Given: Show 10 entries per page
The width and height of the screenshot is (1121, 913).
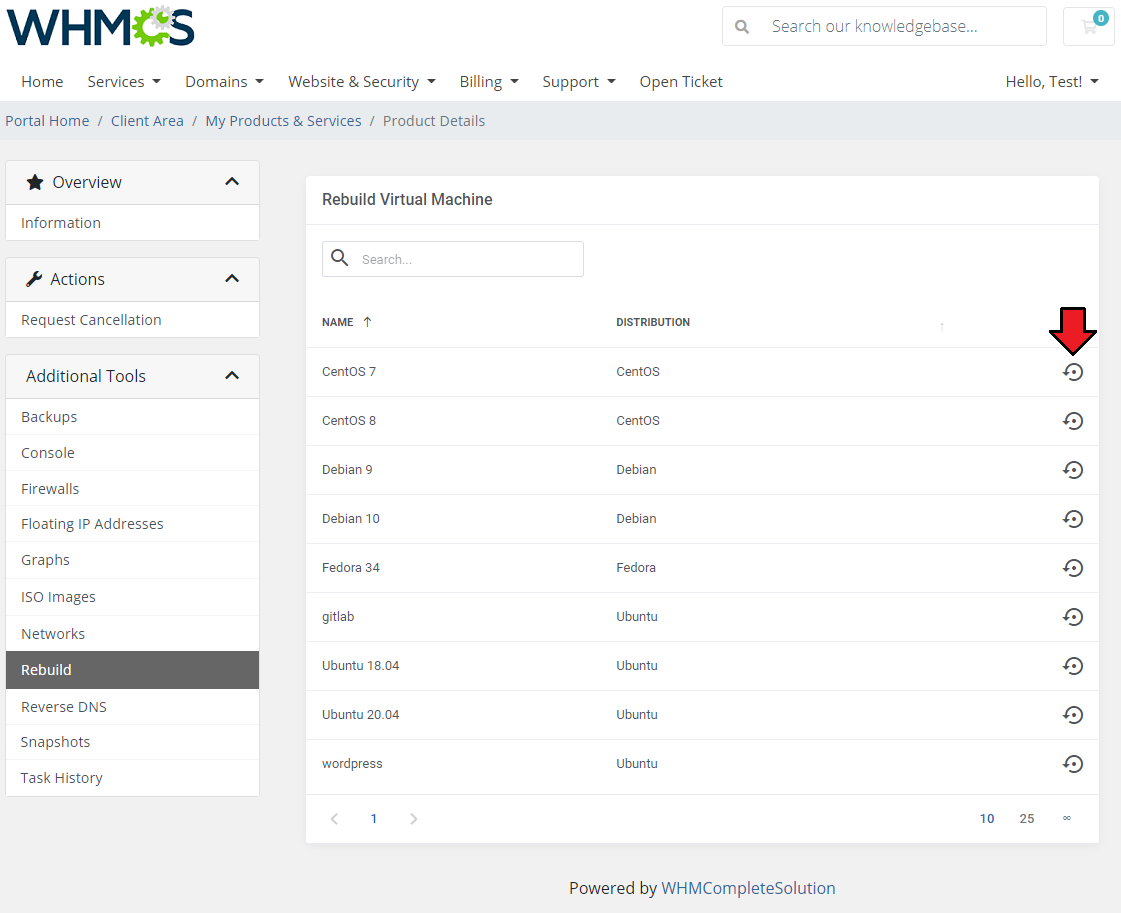Looking at the screenshot, I should point(987,819).
